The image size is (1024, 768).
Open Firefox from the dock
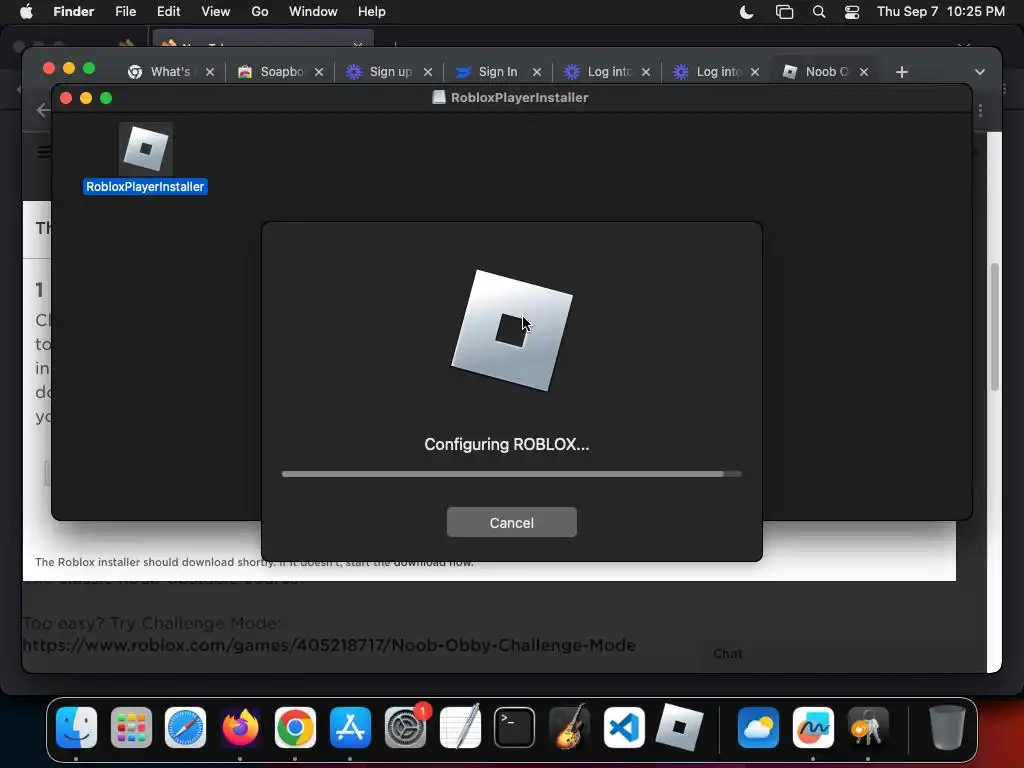240,727
